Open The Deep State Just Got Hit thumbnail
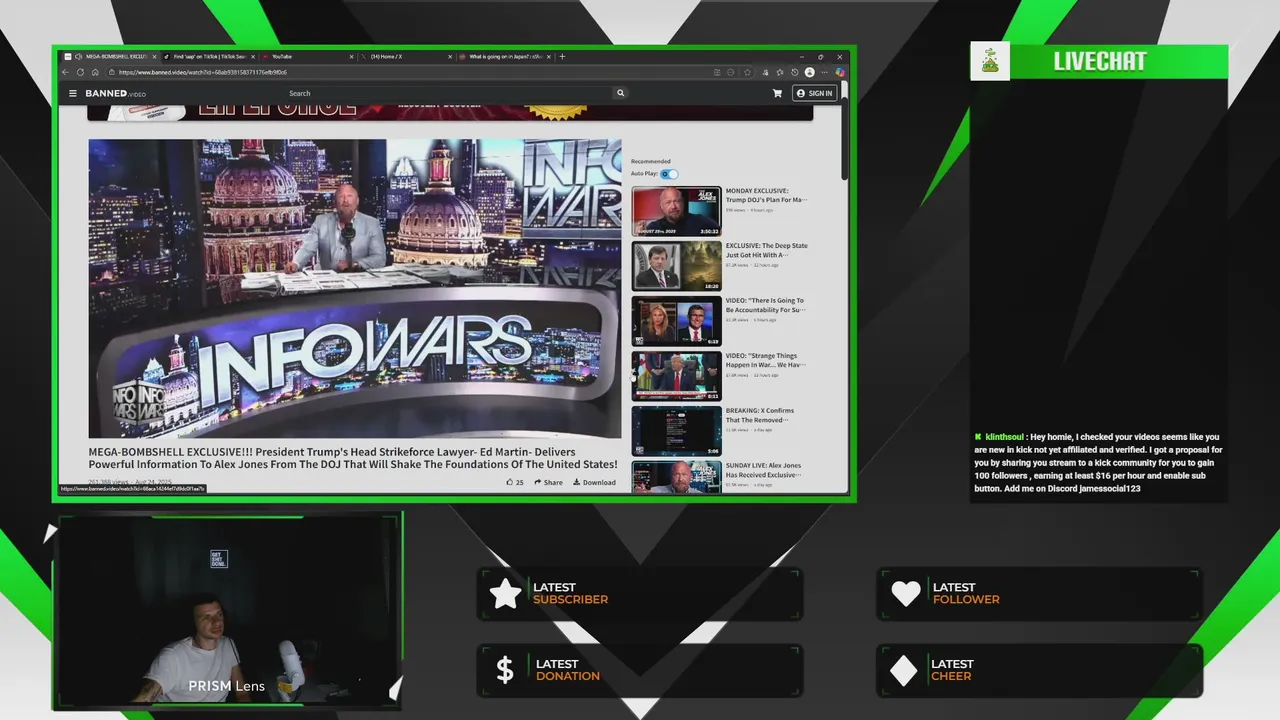The height and width of the screenshot is (720, 1280). (676, 266)
